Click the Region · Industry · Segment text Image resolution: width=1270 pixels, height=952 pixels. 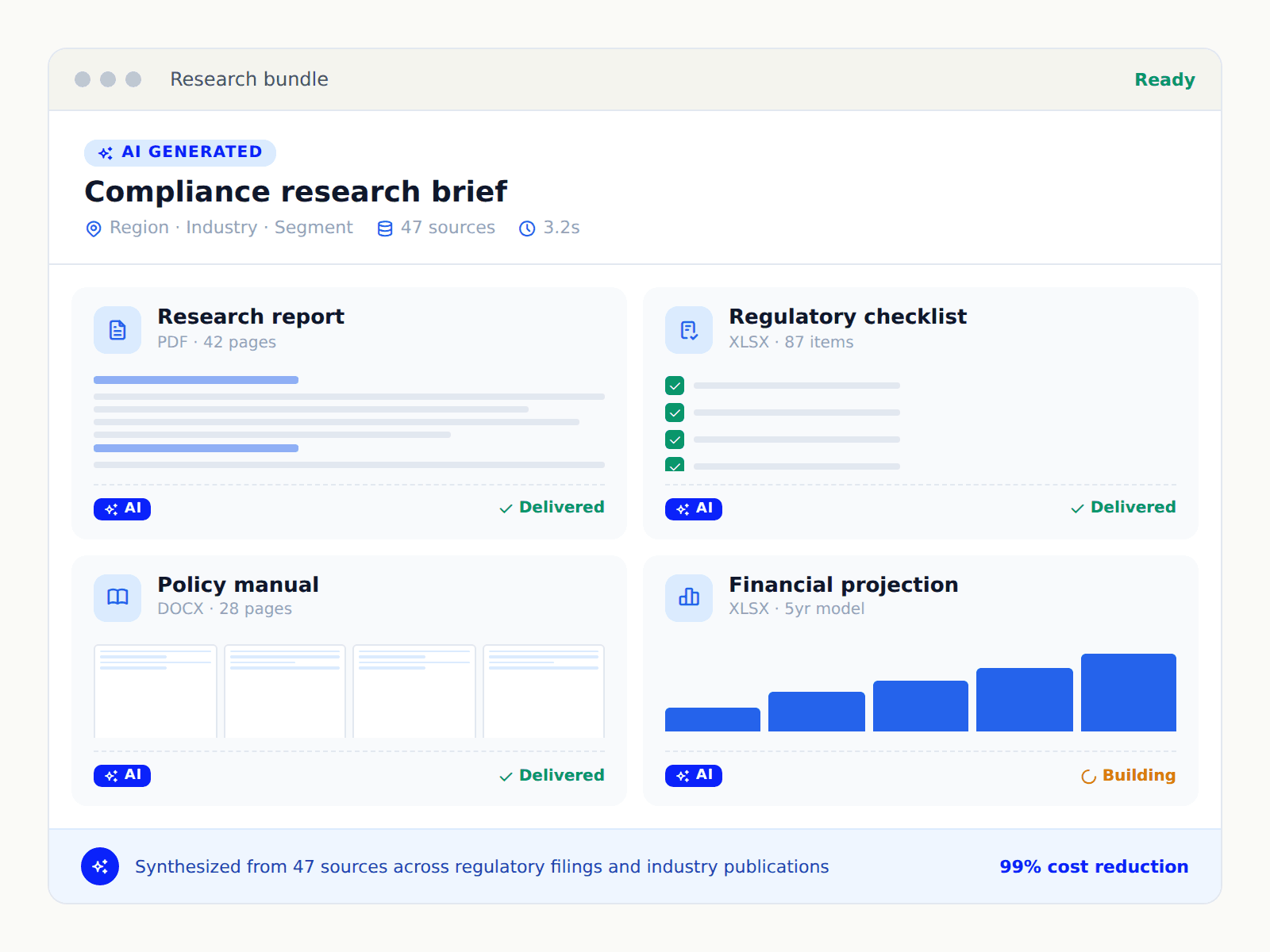point(231,228)
